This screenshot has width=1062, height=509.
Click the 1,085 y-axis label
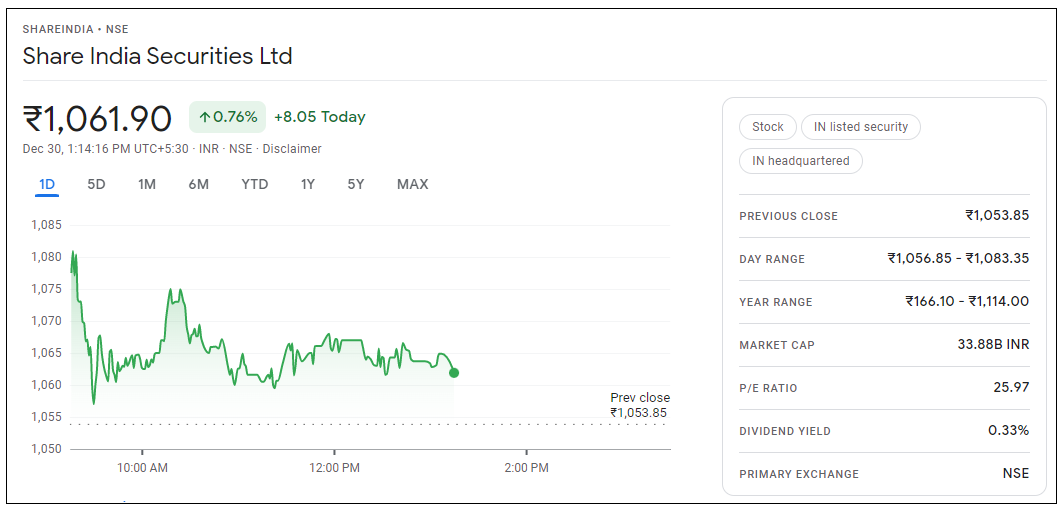[x=45, y=225]
